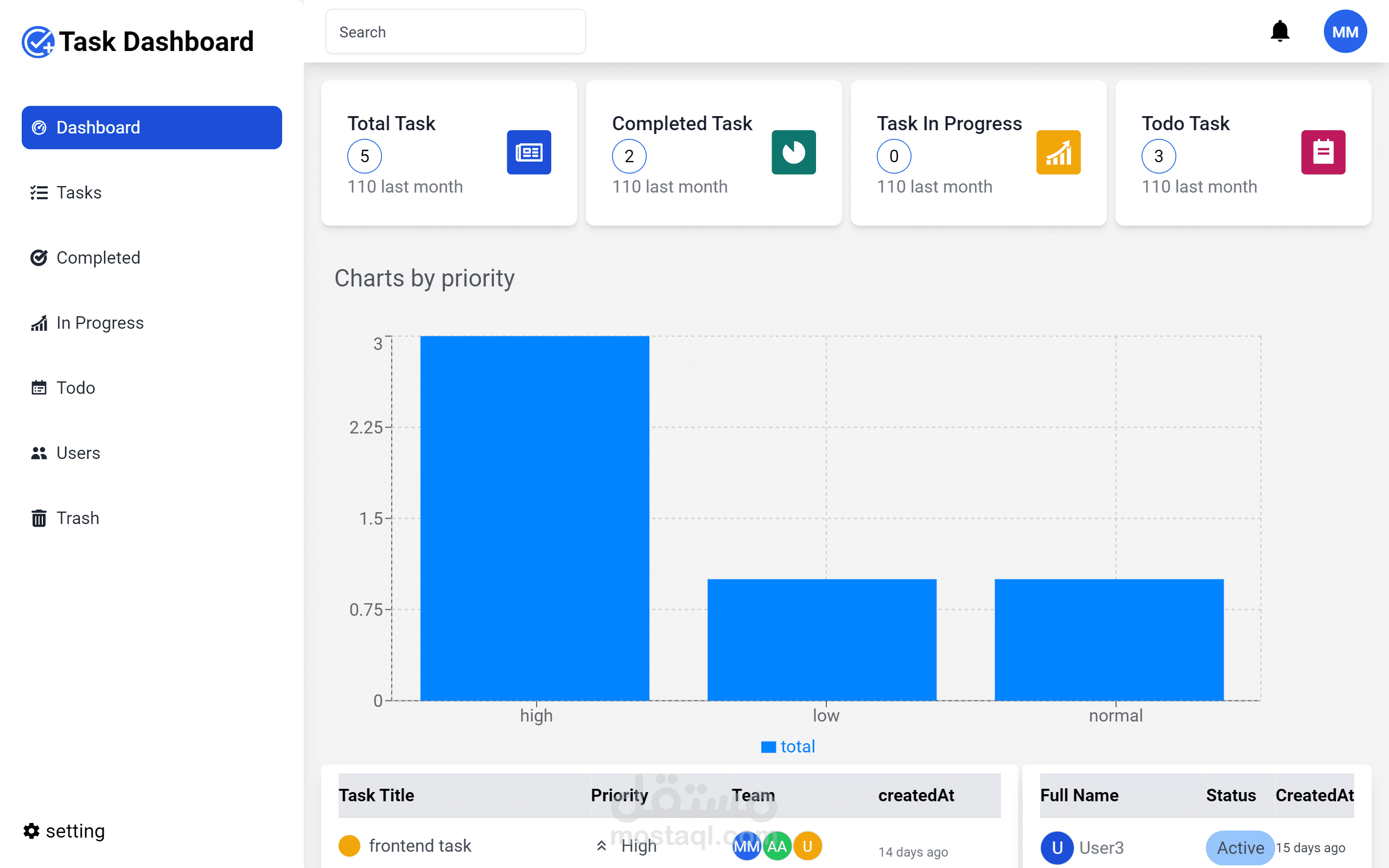1389x868 pixels.
Task: Click the Completed Task pie icon
Action: (793, 152)
